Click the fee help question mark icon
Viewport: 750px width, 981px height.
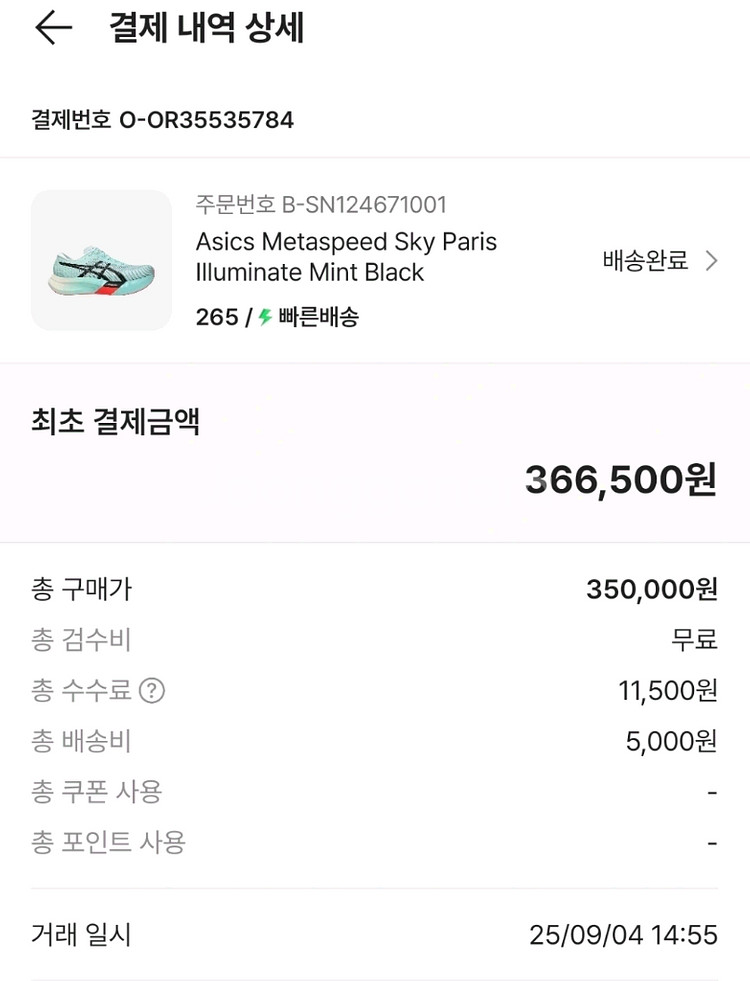[x=152, y=690]
